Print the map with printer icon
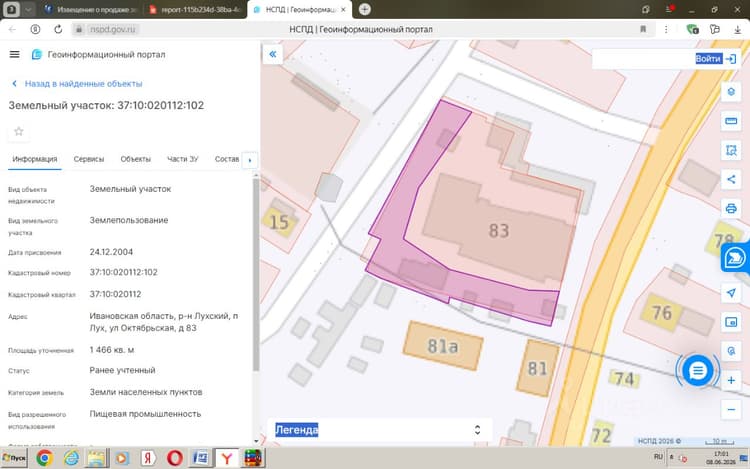 731,208
